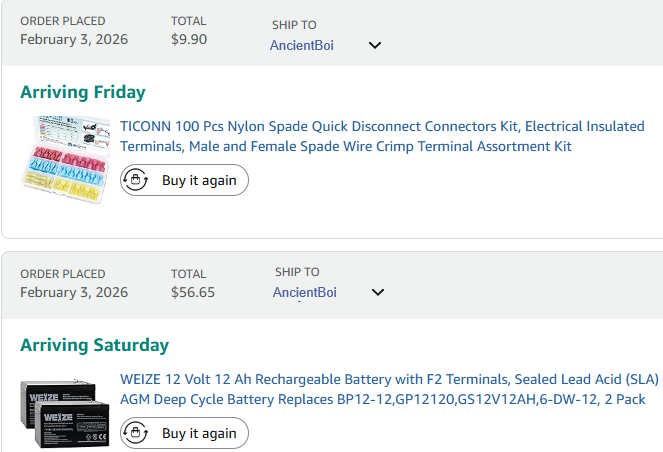Image resolution: width=663 pixels, height=452 pixels.
Task: Open AncientBoi address link on $56.65 order
Action: coord(304,292)
